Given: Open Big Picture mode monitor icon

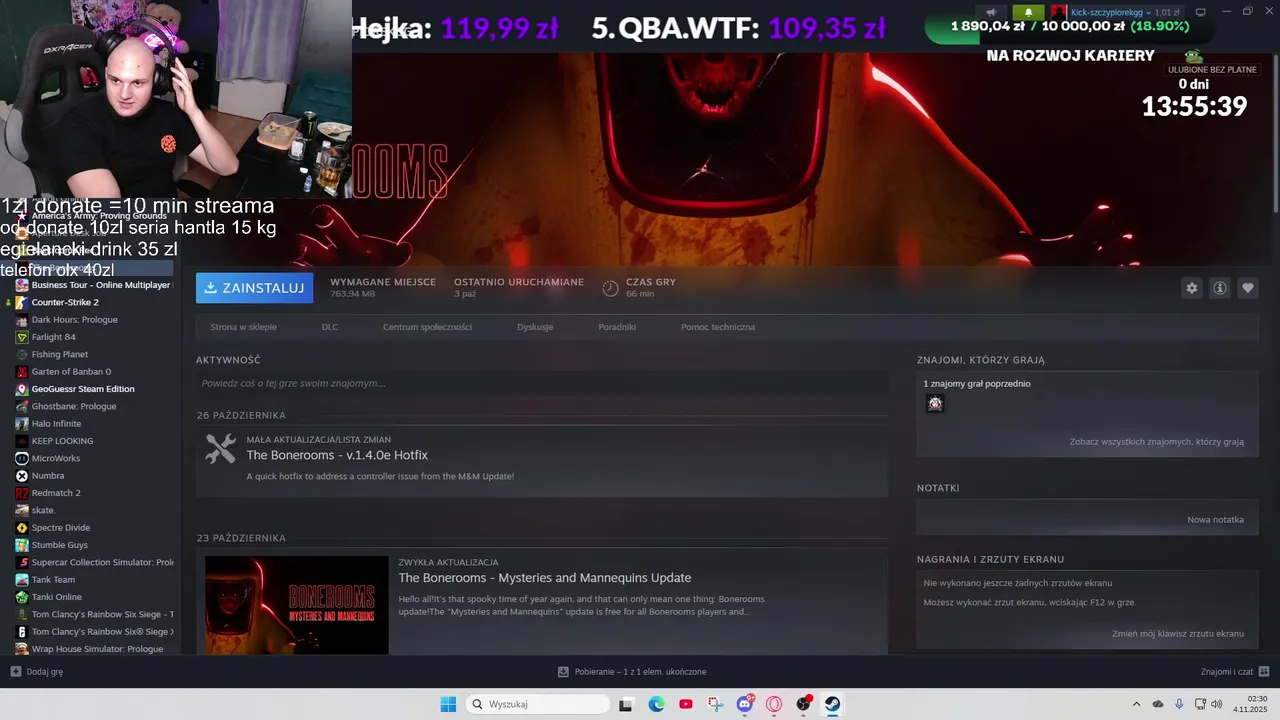Looking at the screenshot, I should (x=1201, y=12).
